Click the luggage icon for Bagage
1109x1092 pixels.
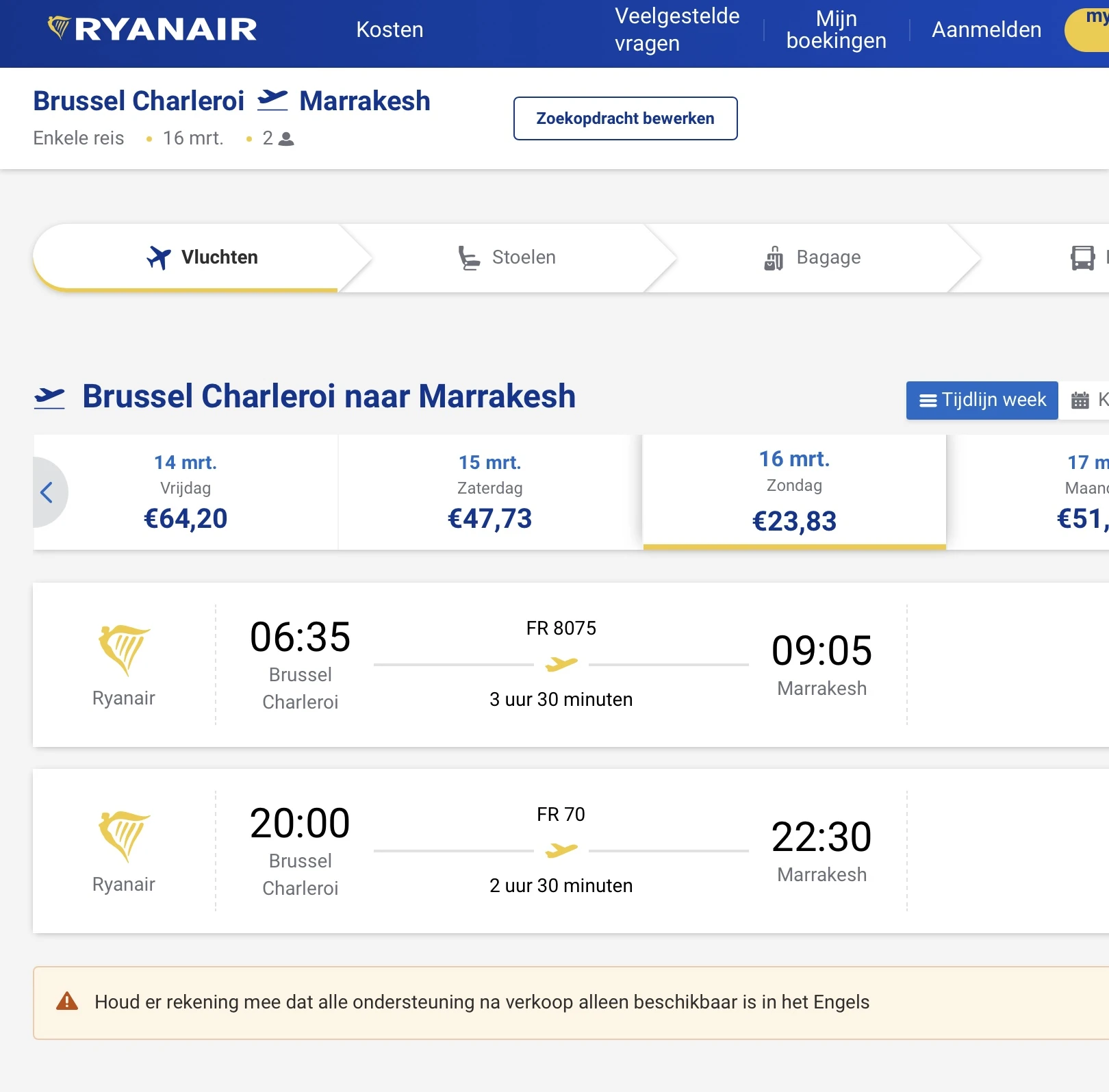tap(774, 258)
